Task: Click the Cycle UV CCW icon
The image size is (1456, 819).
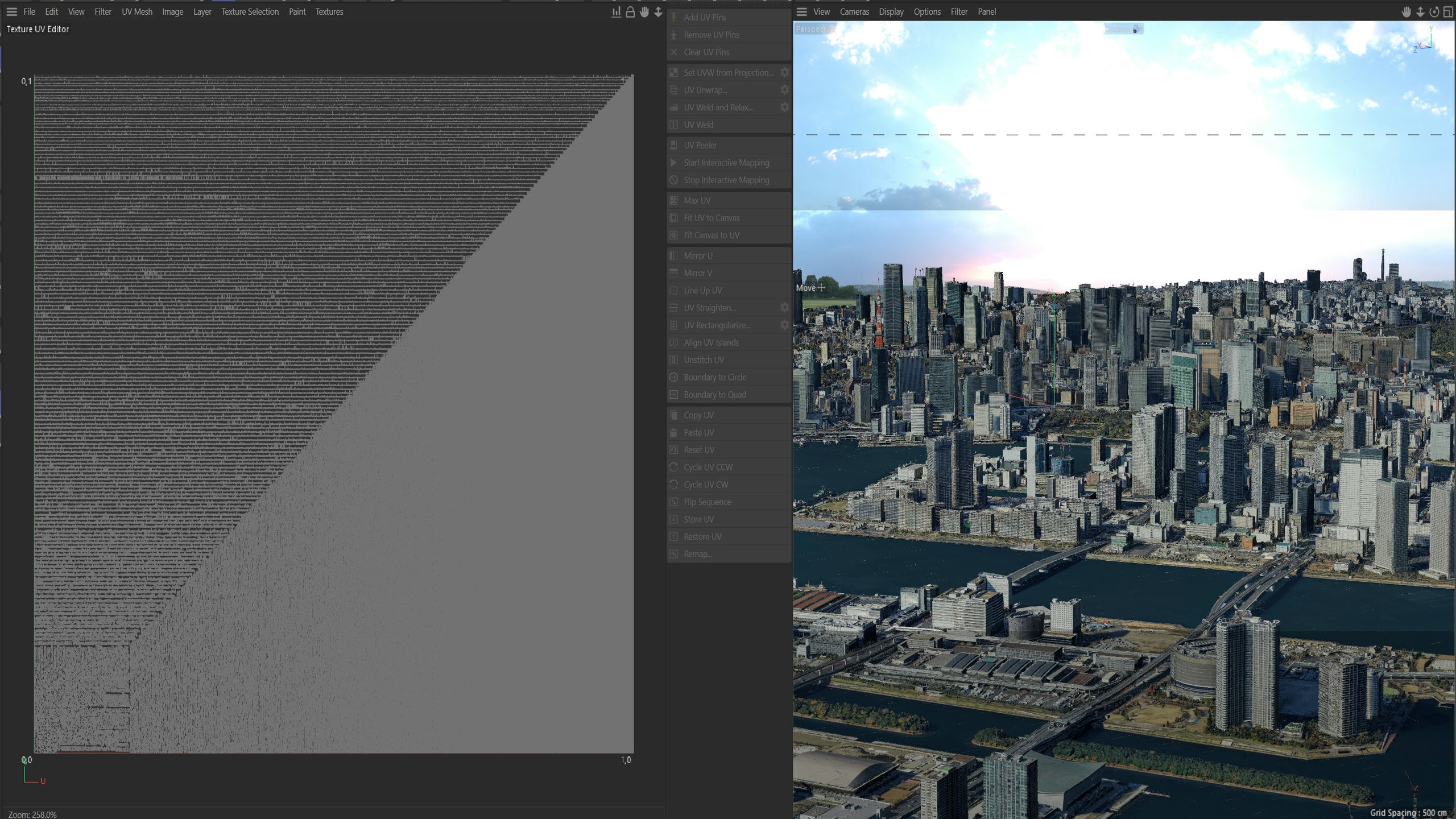Action: click(x=674, y=467)
